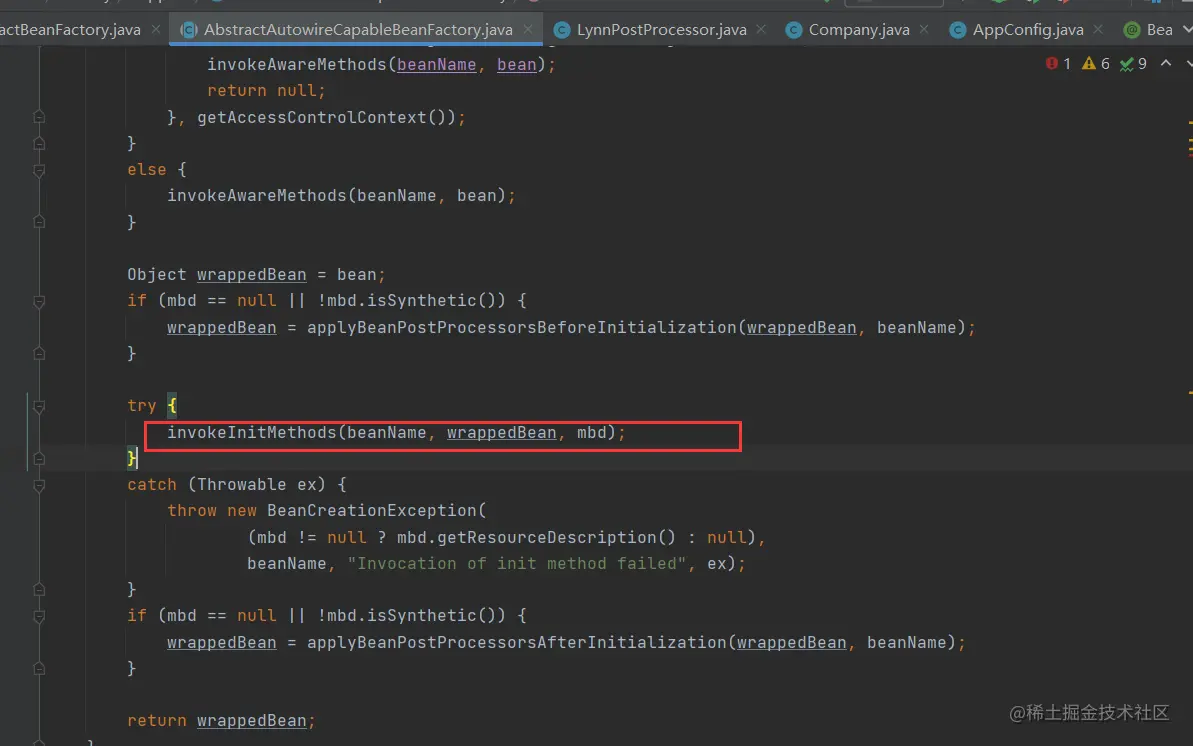
Task: Click invokeAwareMethods inside the else block
Action: (257, 196)
